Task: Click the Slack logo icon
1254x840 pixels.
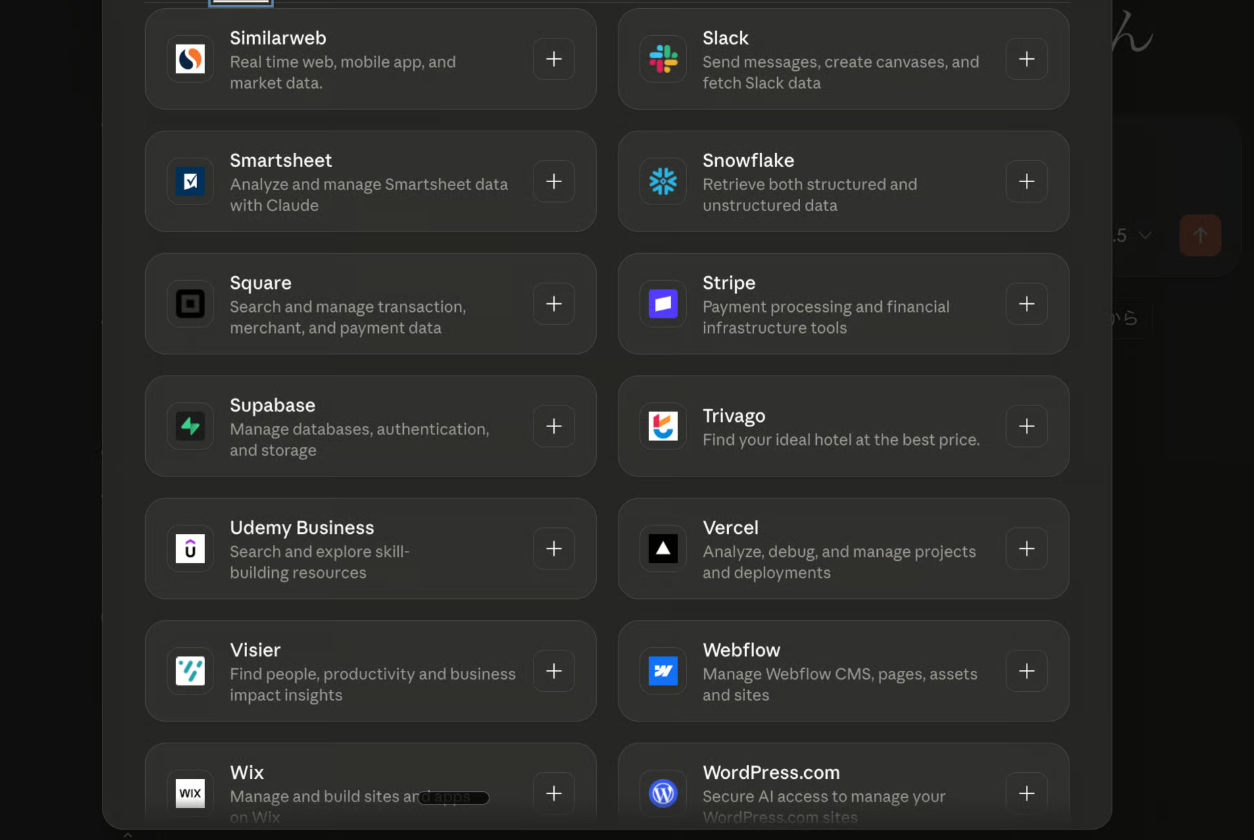Action: (663, 59)
